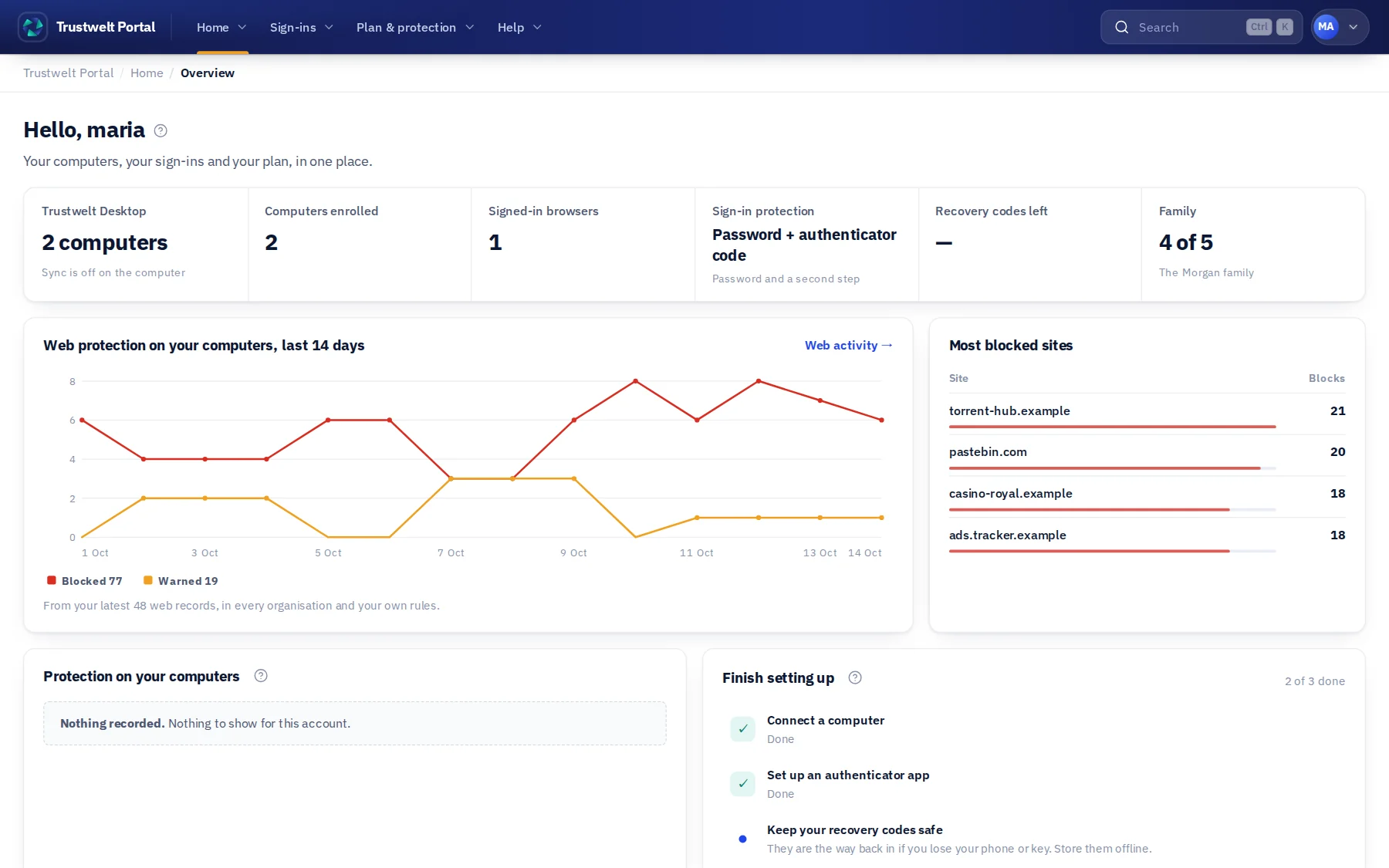The width and height of the screenshot is (1389, 868).
Task: Click the 2 computers card value
Action: click(x=104, y=242)
